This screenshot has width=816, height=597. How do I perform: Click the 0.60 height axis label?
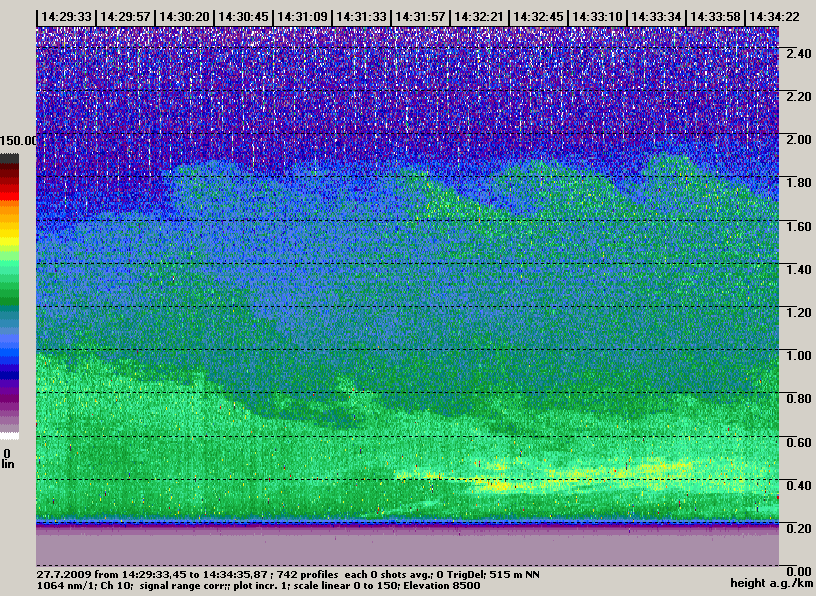coord(798,442)
